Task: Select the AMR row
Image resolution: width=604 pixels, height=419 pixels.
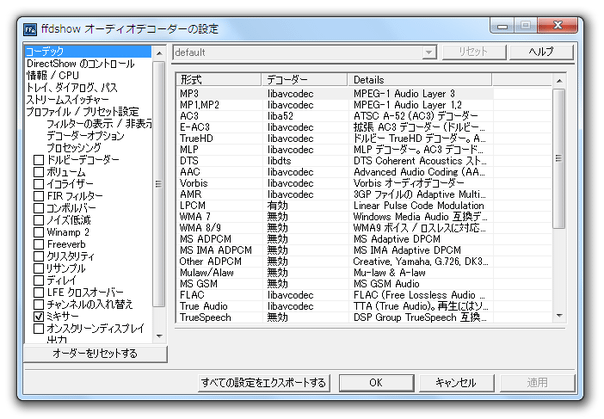Action: [x=335, y=194]
